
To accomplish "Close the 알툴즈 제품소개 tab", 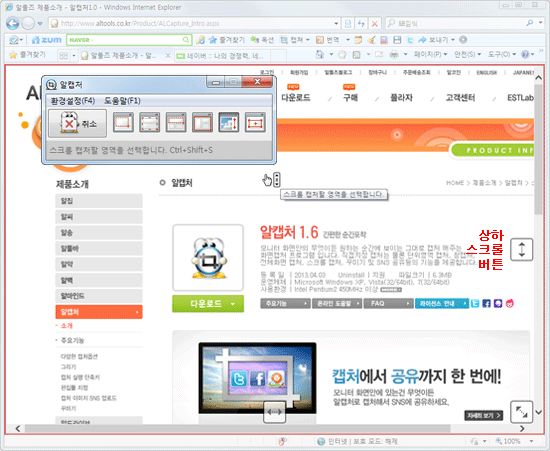I will pos(168,55).
